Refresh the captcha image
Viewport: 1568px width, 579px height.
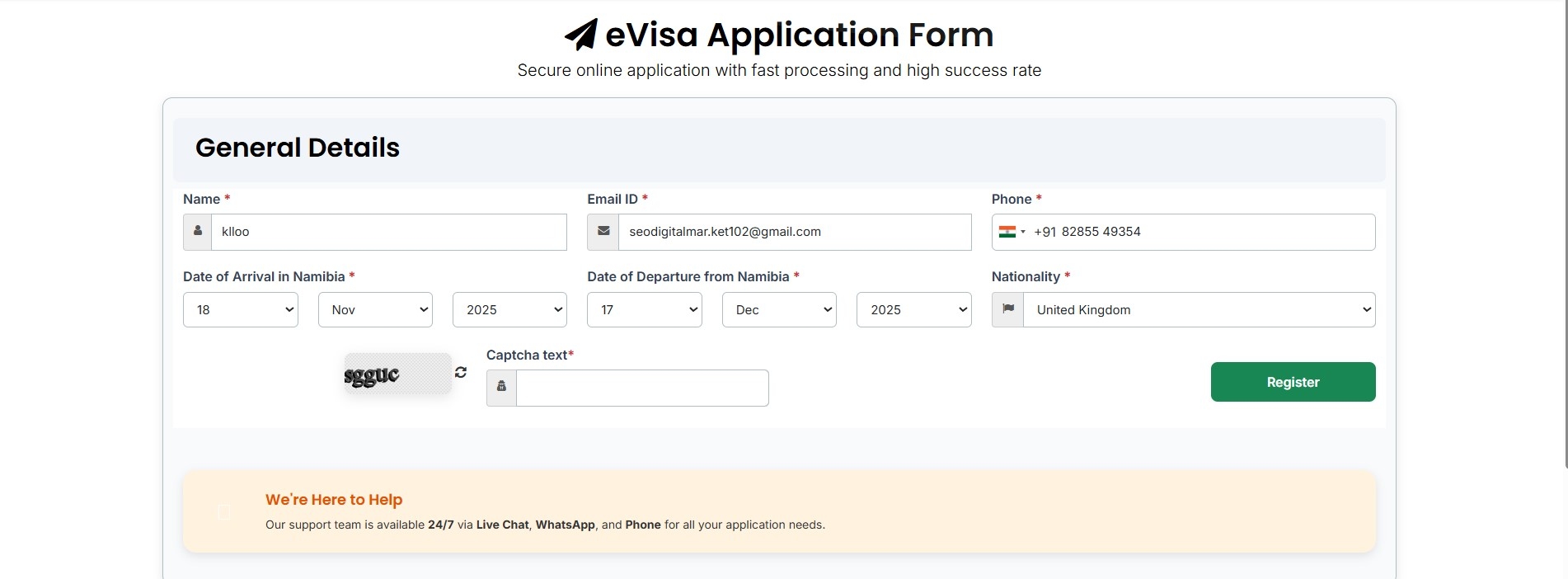[461, 373]
